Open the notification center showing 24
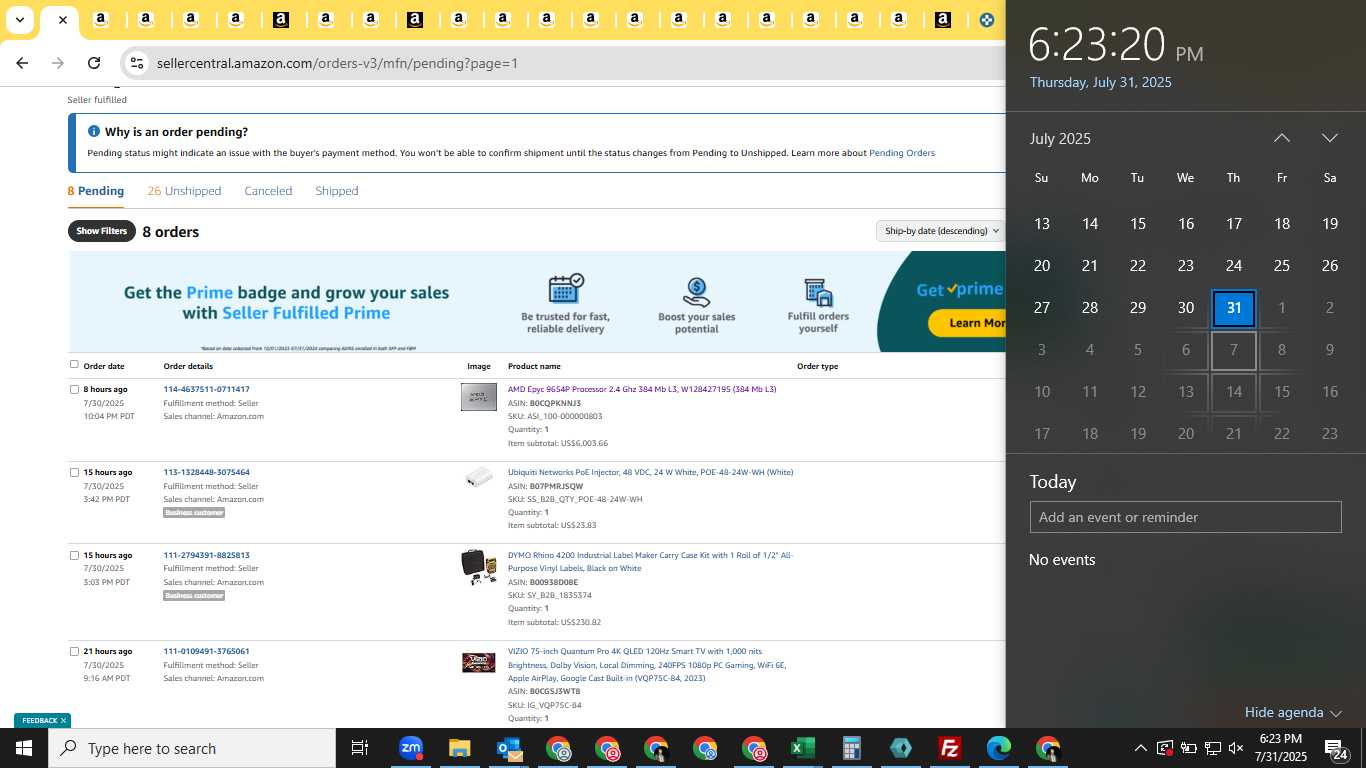 (1336, 748)
